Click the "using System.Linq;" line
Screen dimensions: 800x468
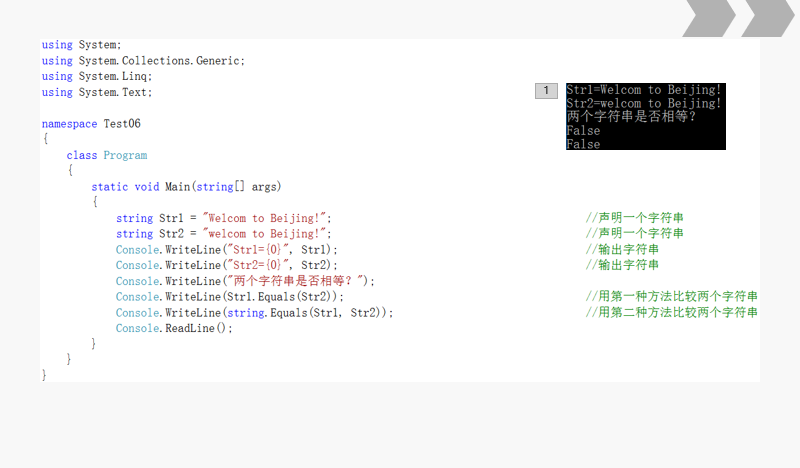pos(97,77)
